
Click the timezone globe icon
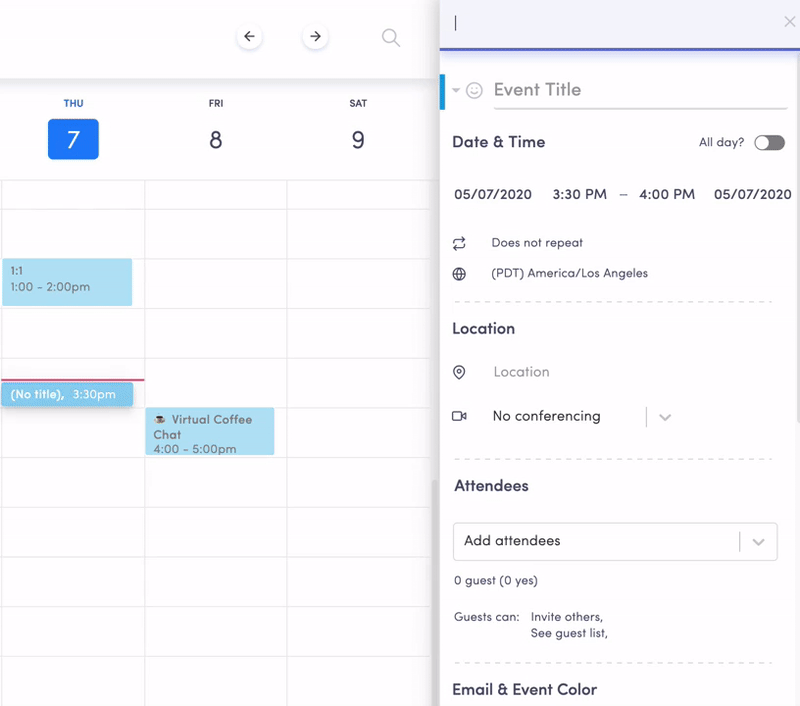coord(459,272)
